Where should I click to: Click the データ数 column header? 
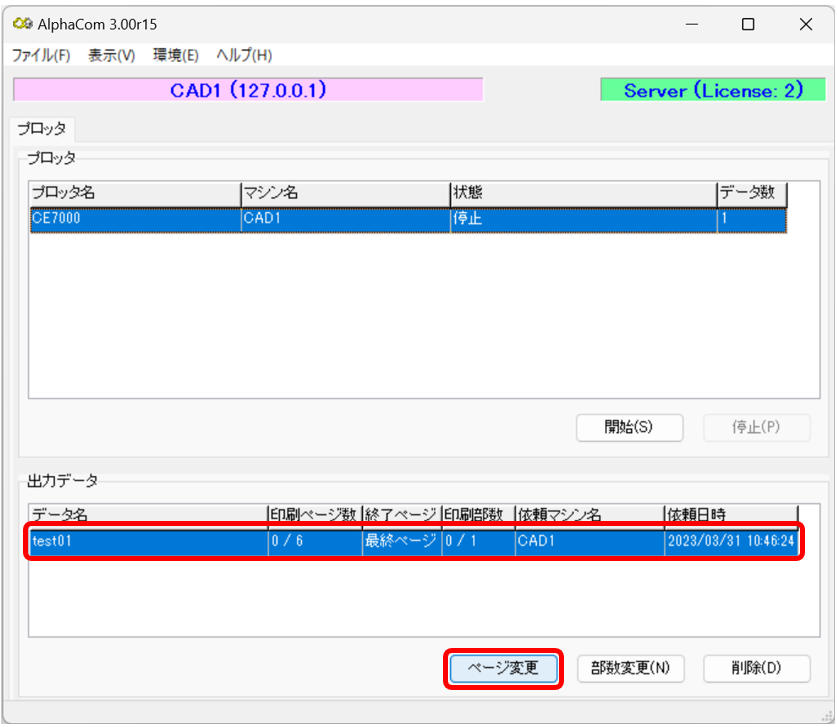pos(752,193)
